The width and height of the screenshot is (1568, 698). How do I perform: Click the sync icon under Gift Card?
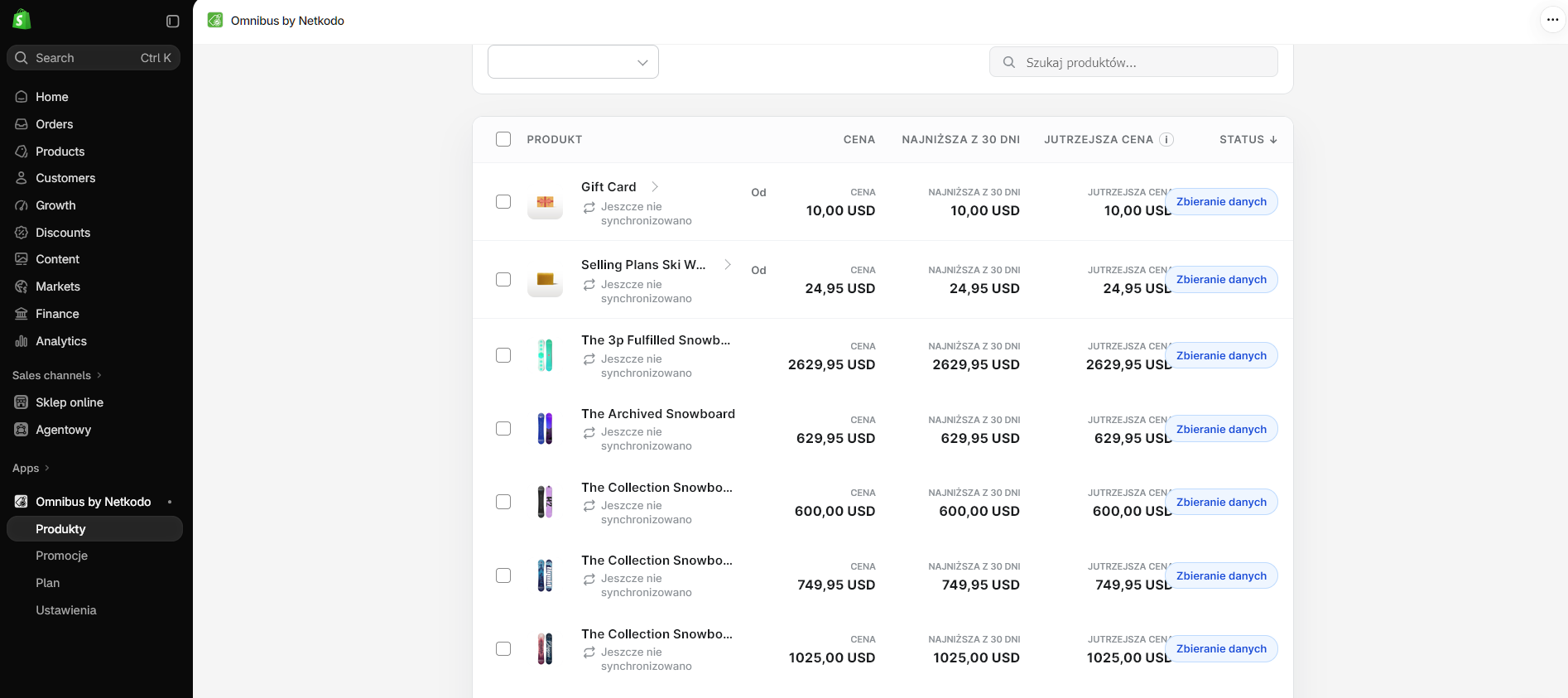tap(589, 208)
